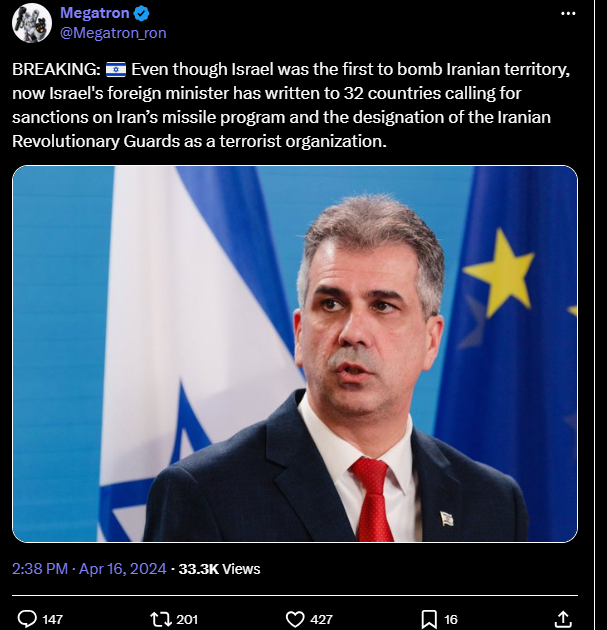Click the 201 reposts count
Screen dimensions: 607x630
point(187,620)
